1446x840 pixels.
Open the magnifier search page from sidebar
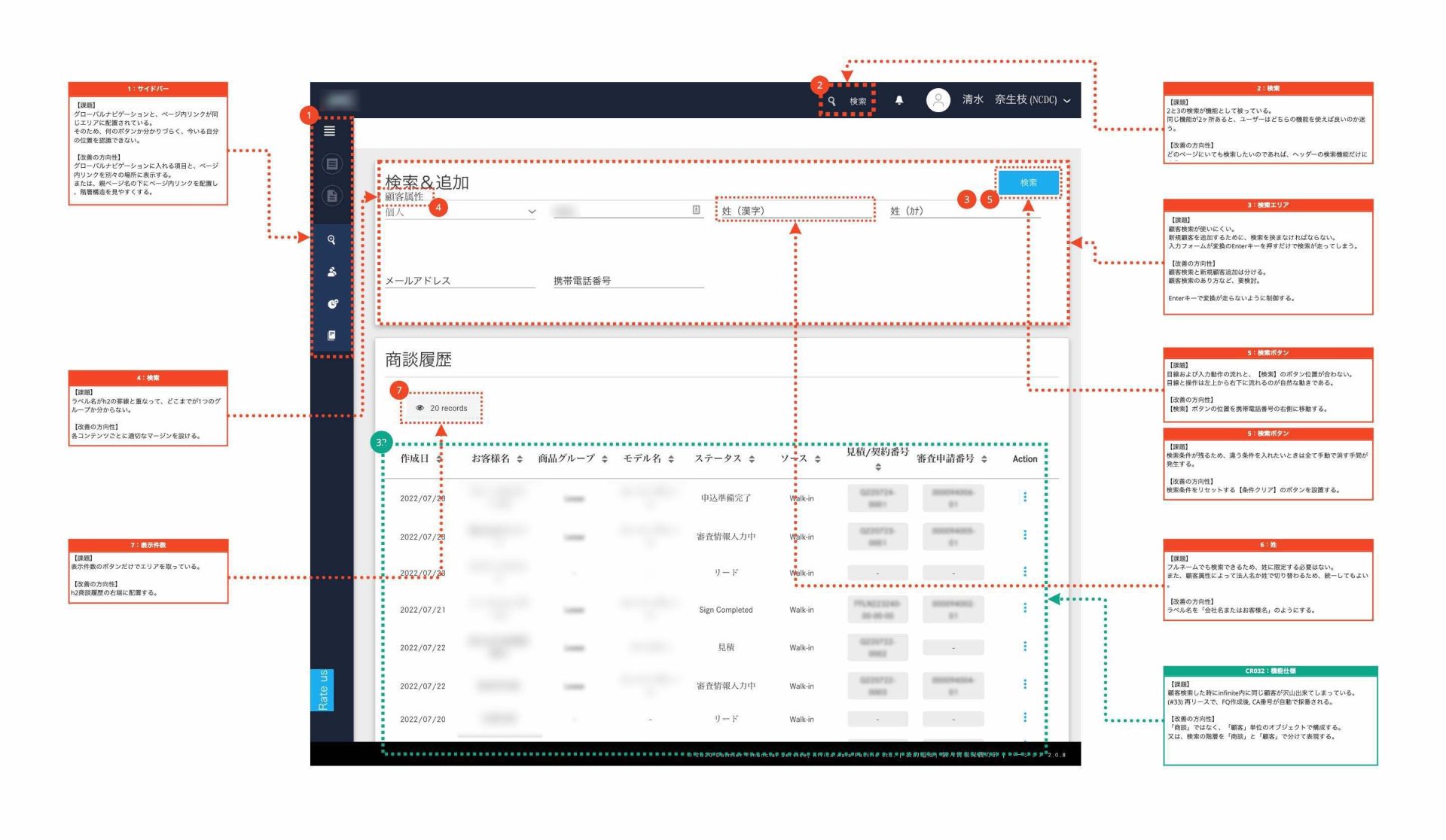click(x=331, y=240)
